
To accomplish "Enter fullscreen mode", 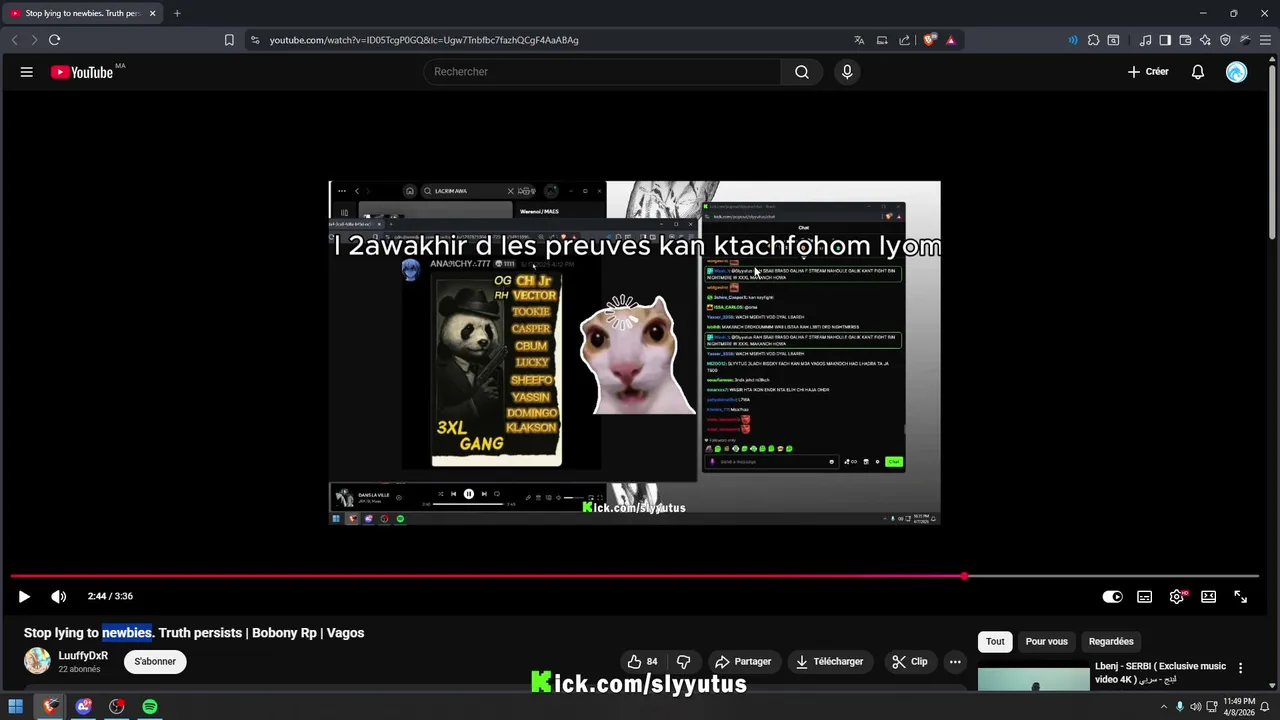I will (1241, 597).
